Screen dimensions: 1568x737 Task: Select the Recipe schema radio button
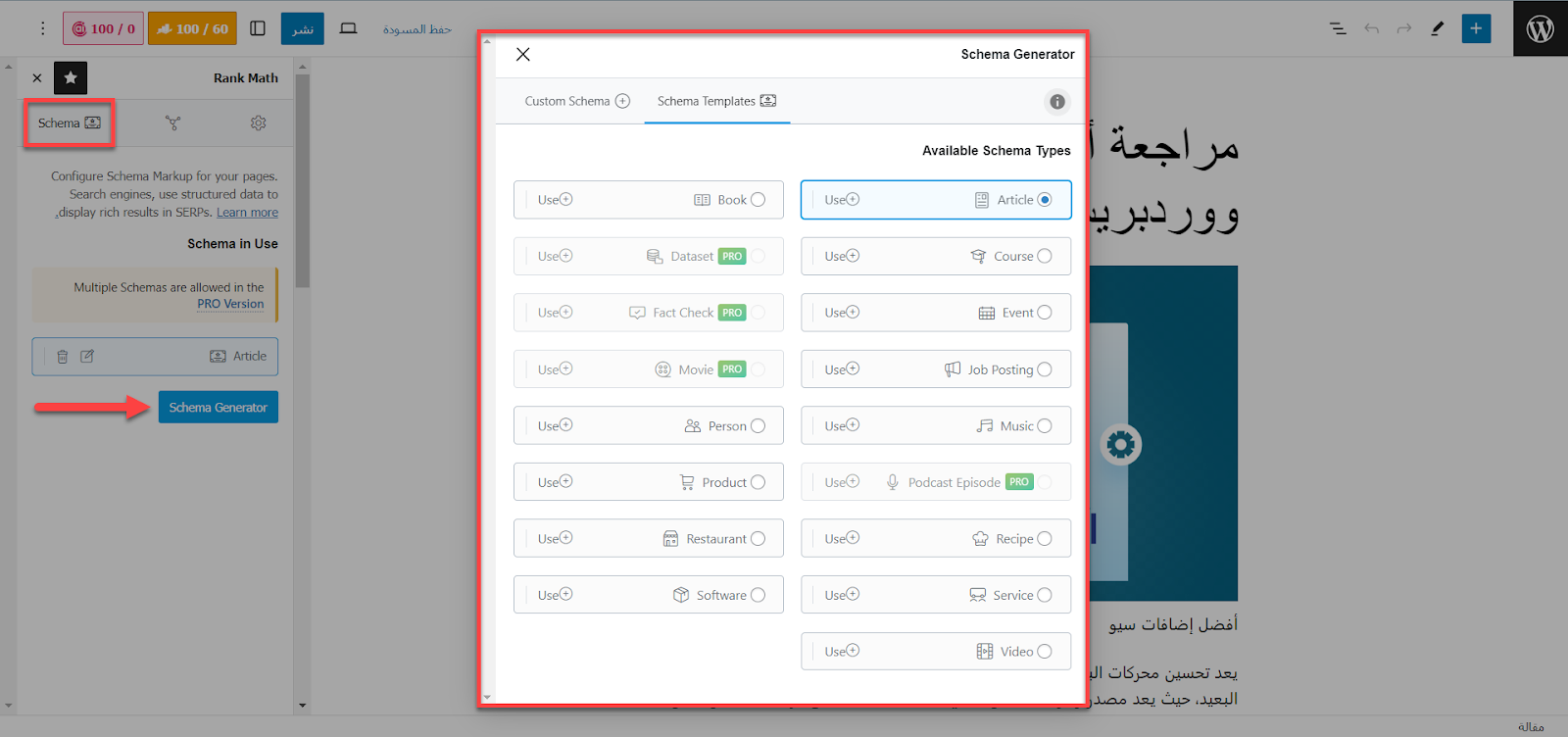[x=1045, y=538]
